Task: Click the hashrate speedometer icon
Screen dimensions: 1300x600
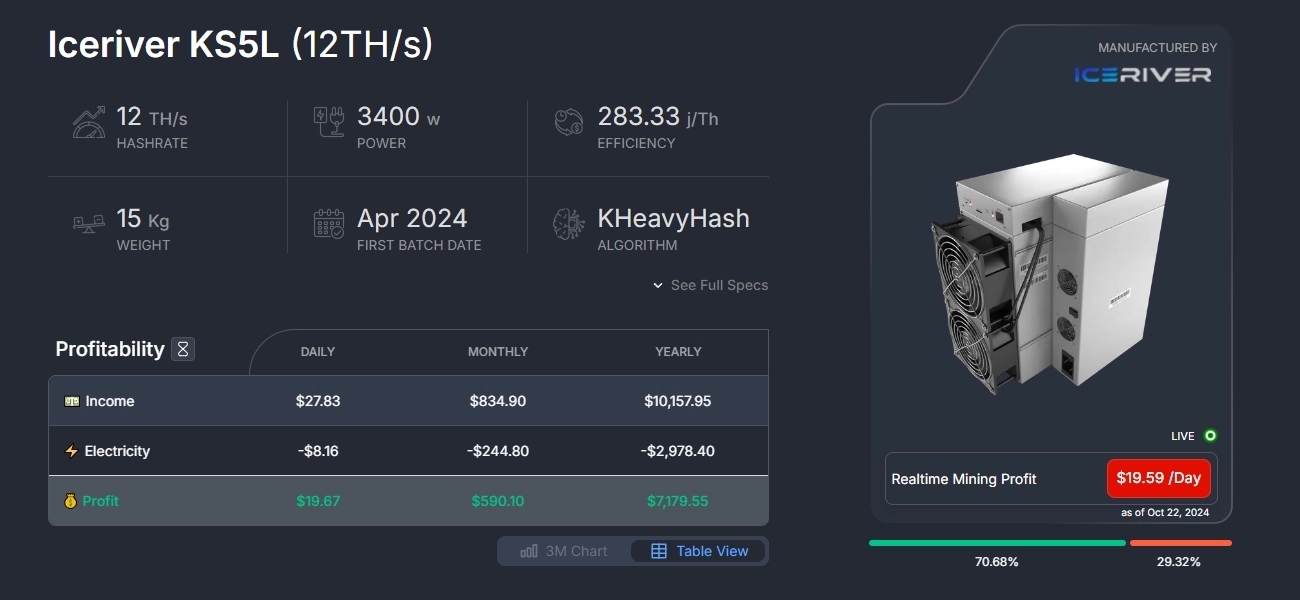Action: (x=89, y=122)
